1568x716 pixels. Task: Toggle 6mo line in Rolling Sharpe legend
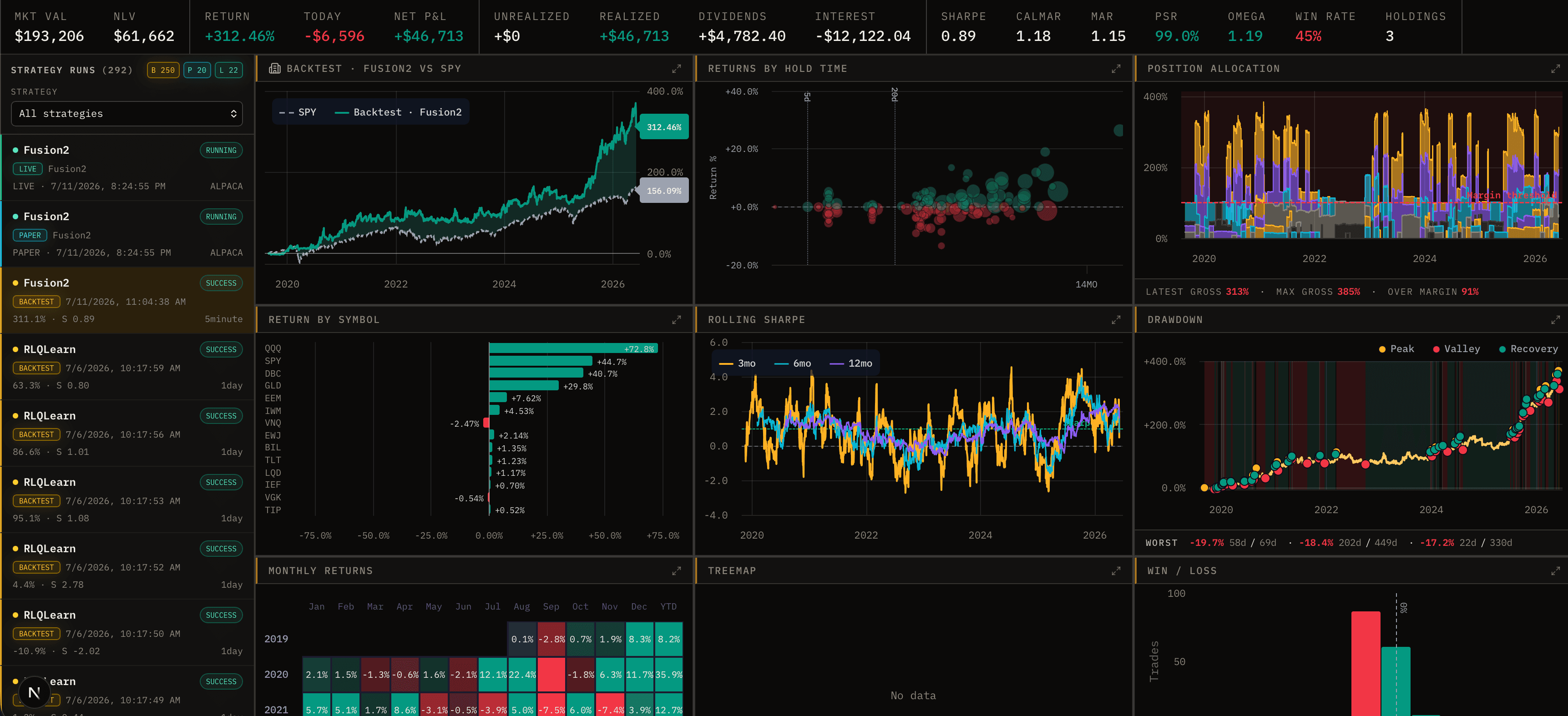pyautogui.click(x=793, y=364)
